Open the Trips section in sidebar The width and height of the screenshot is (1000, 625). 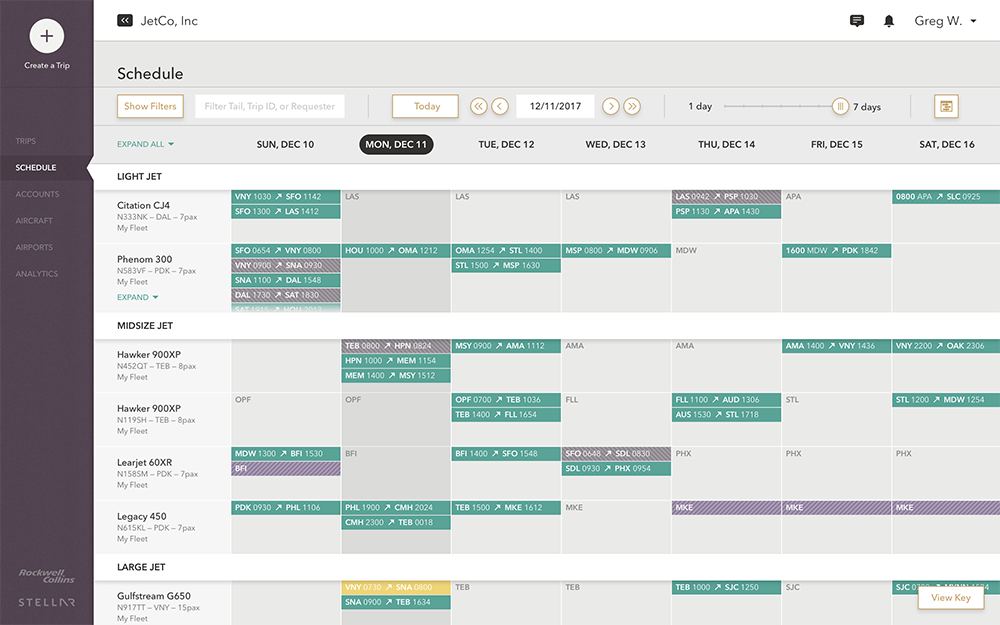26,141
